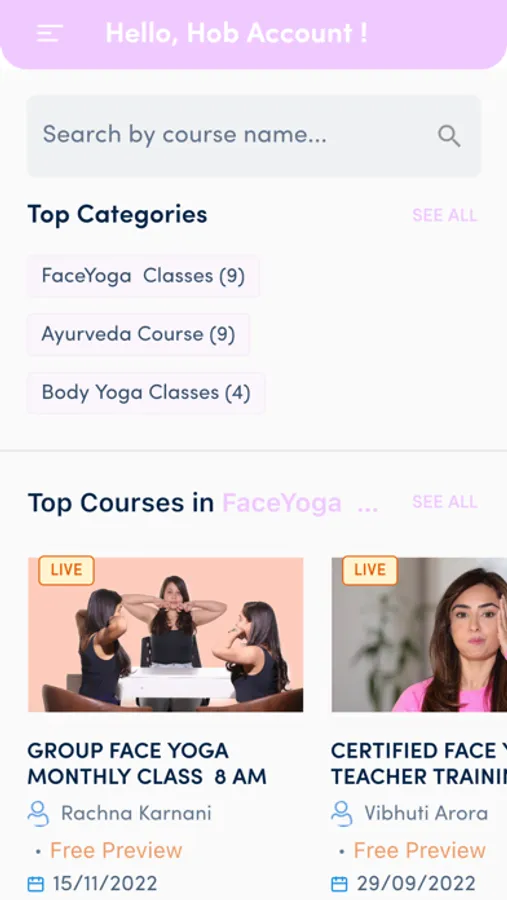Image resolution: width=507 pixels, height=900 pixels.
Task: Click calendar icon next to 29/09/2022
Action: (x=339, y=883)
